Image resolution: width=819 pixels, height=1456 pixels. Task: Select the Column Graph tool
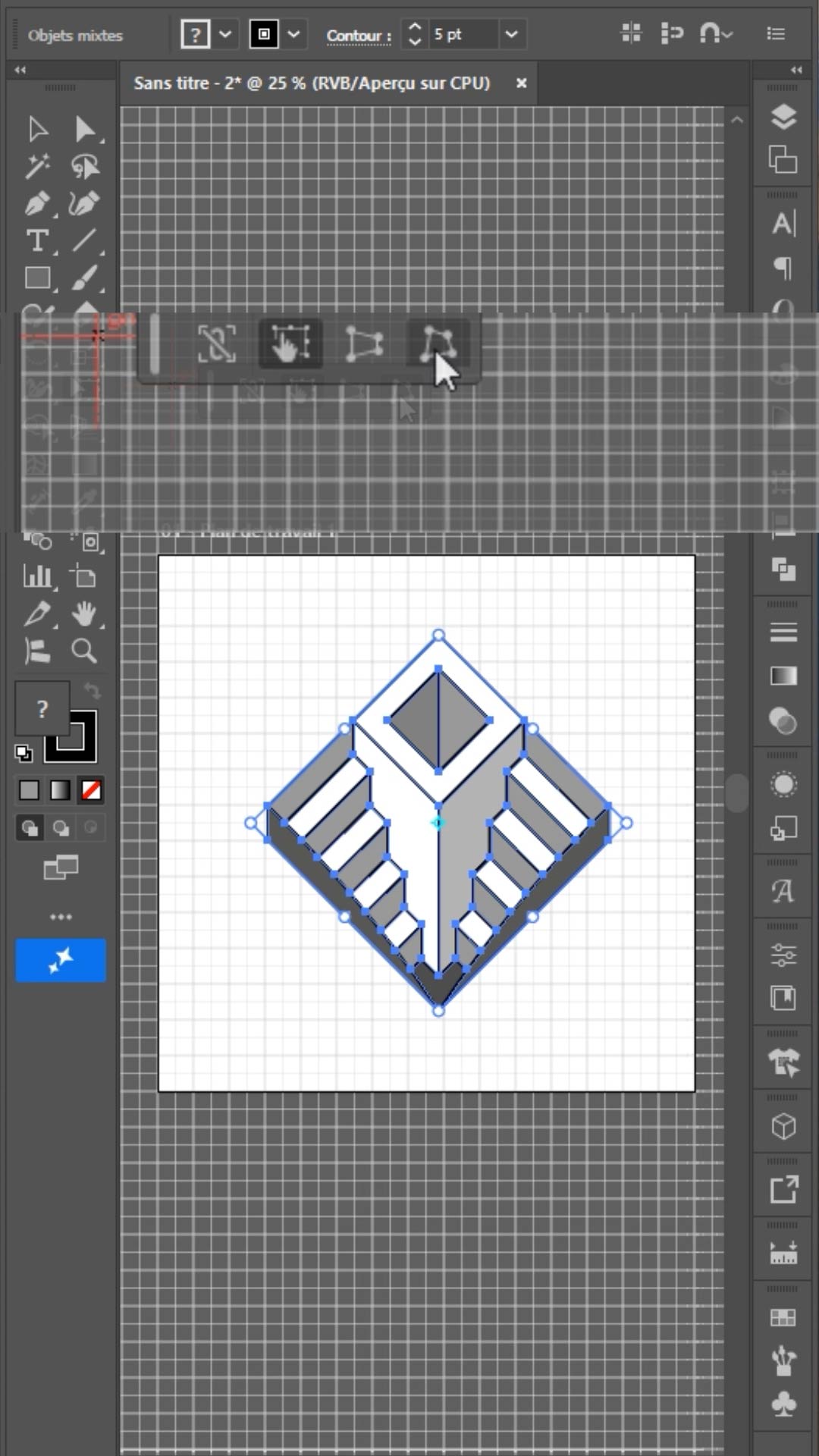pos(37,576)
